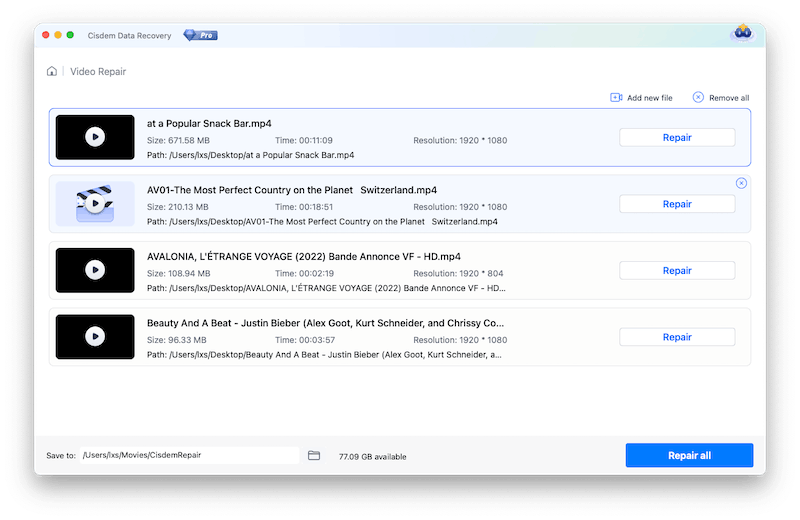The width and height of the screenshot is (800, 520).
Task: Go to the home screen via house icon
Action: click(x=52, y=71)
